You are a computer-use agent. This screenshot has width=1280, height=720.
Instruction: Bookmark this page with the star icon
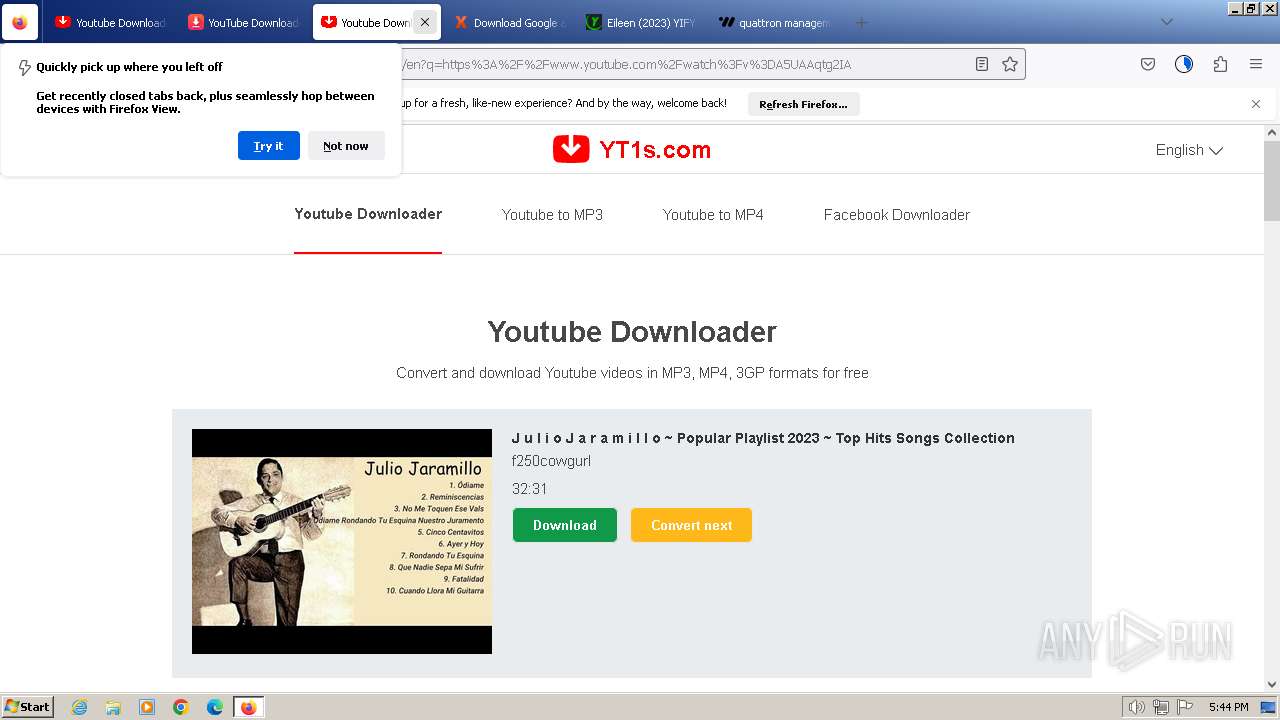[x=1010, y=64]
